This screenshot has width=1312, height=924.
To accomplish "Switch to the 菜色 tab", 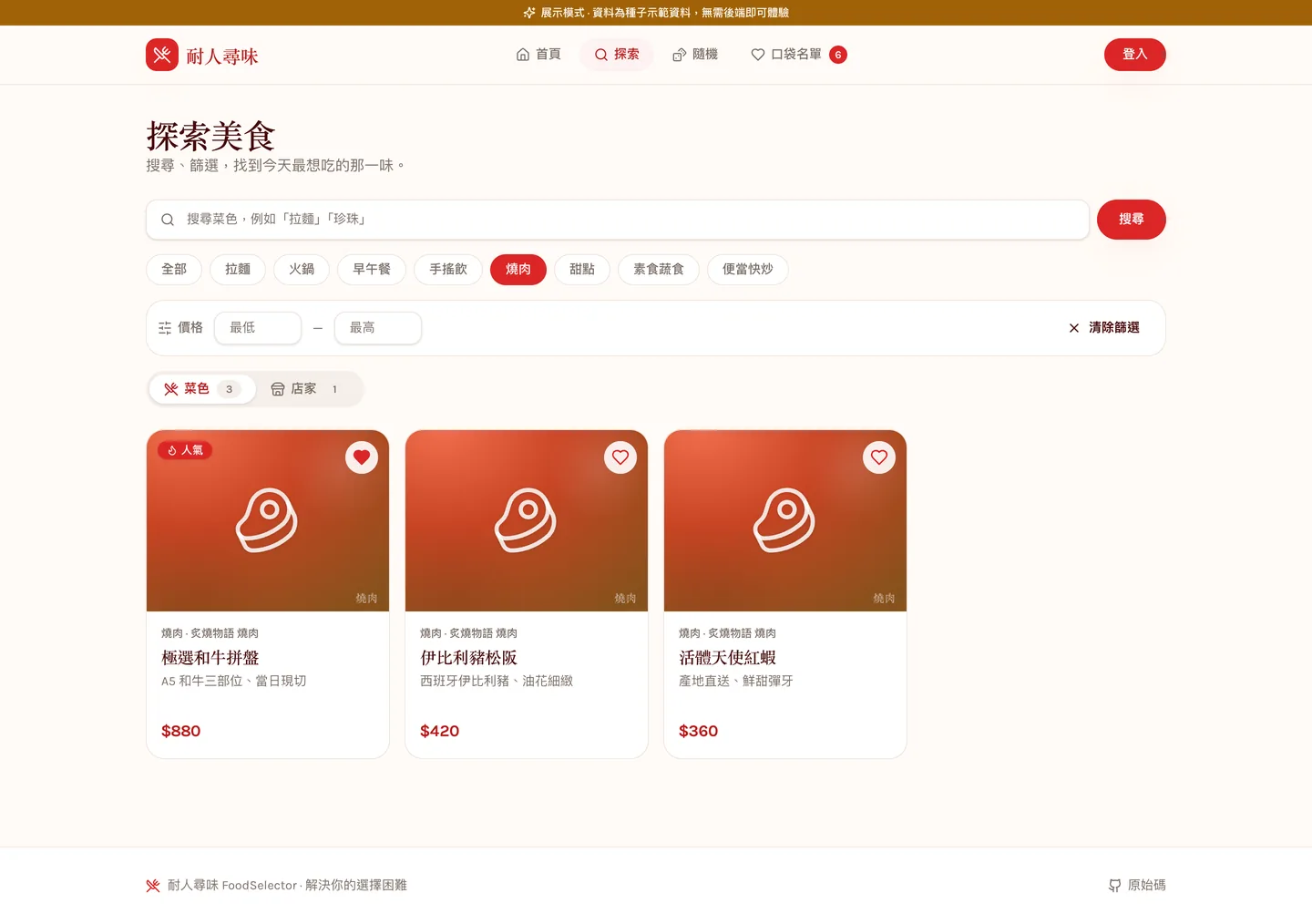I will pos(202,389).
